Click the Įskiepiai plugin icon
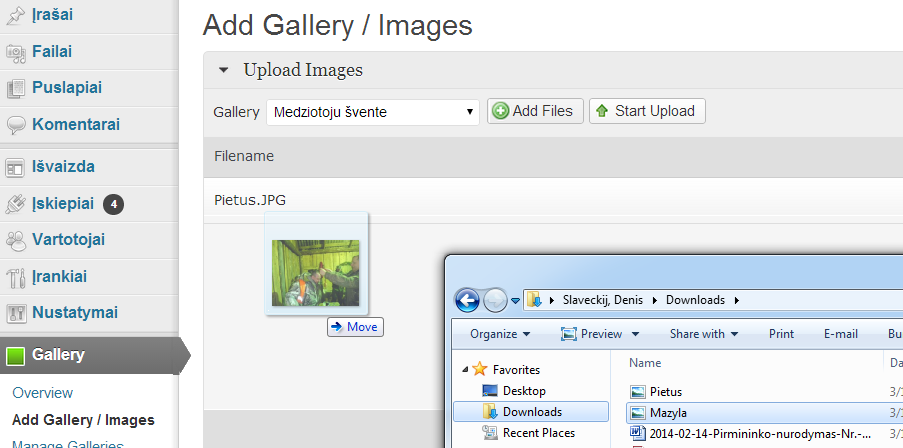This screenshot has height=448, width=903. (x=16, y=204)
